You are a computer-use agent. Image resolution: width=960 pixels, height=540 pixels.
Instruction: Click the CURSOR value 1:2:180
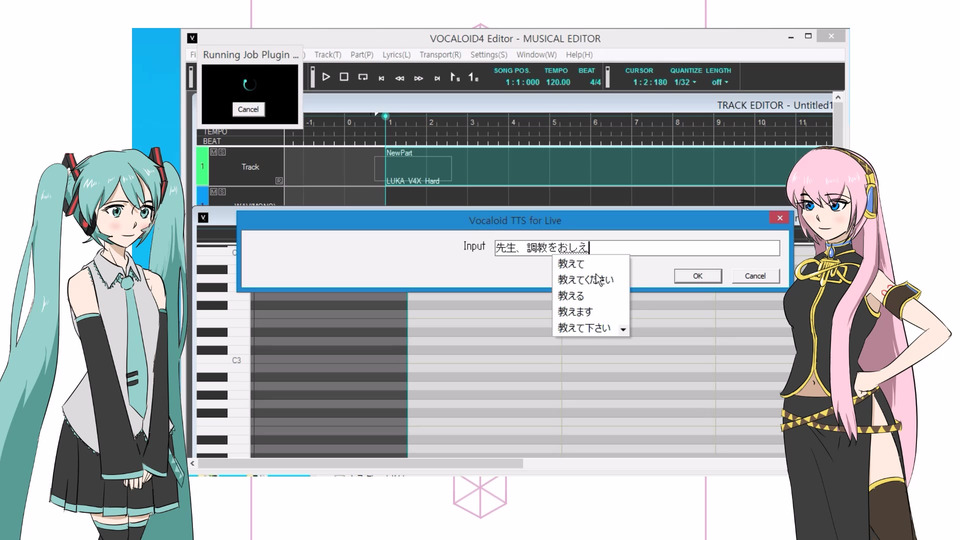[650, 82]
